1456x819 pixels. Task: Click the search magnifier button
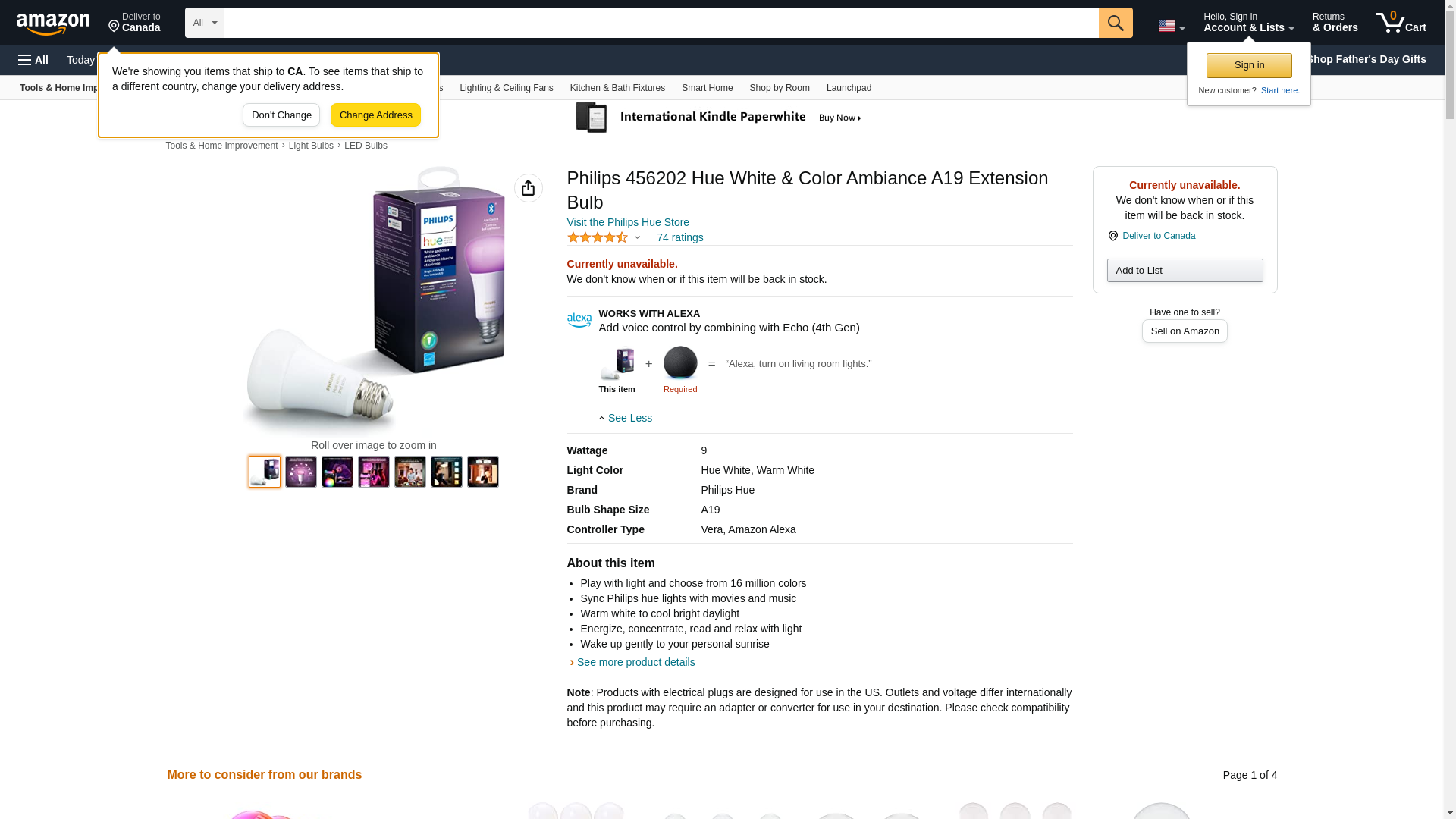(1115, 23)
